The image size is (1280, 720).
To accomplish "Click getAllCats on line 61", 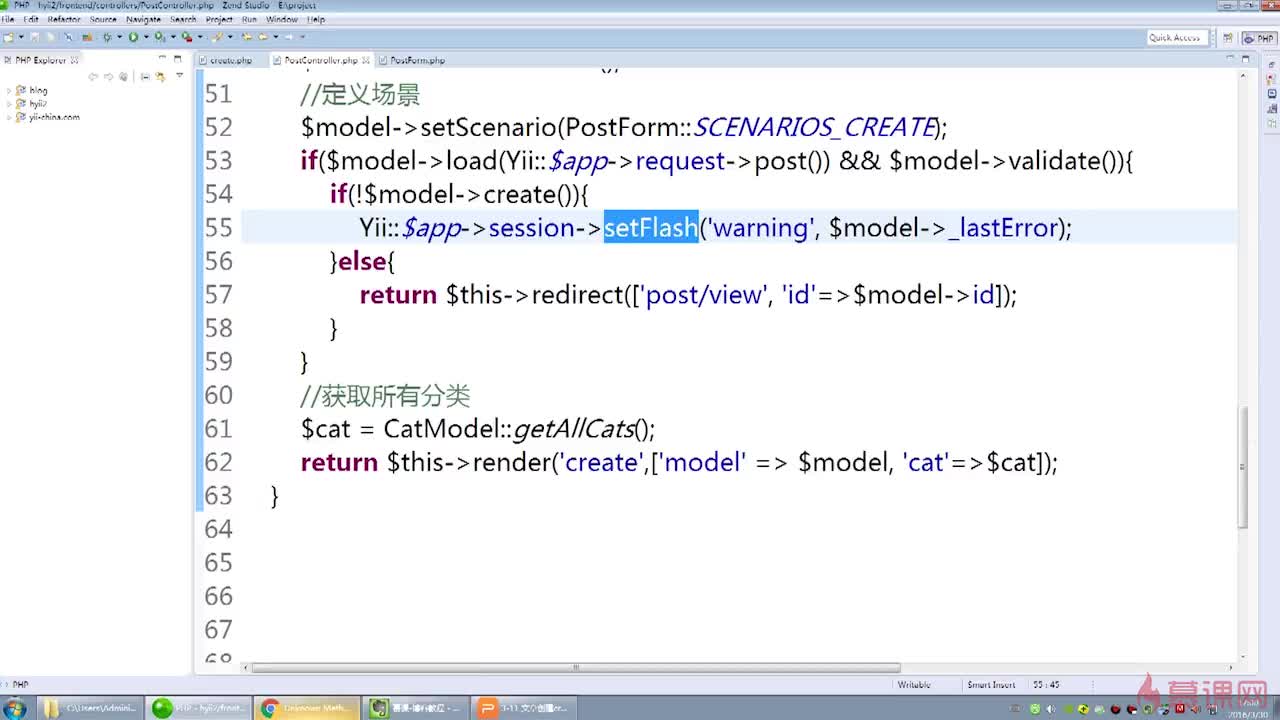I will (x=574, y=429).
